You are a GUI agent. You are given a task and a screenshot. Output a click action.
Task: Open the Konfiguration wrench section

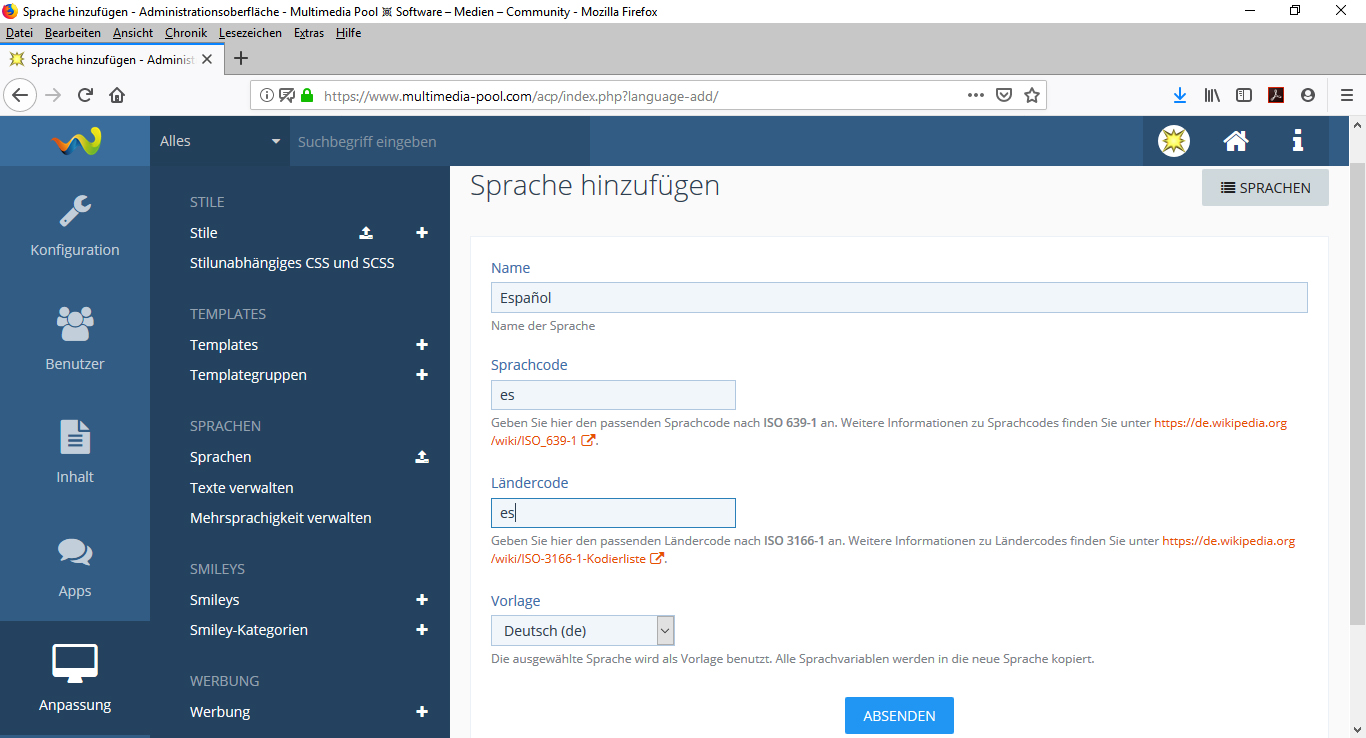tap(75, 226)
